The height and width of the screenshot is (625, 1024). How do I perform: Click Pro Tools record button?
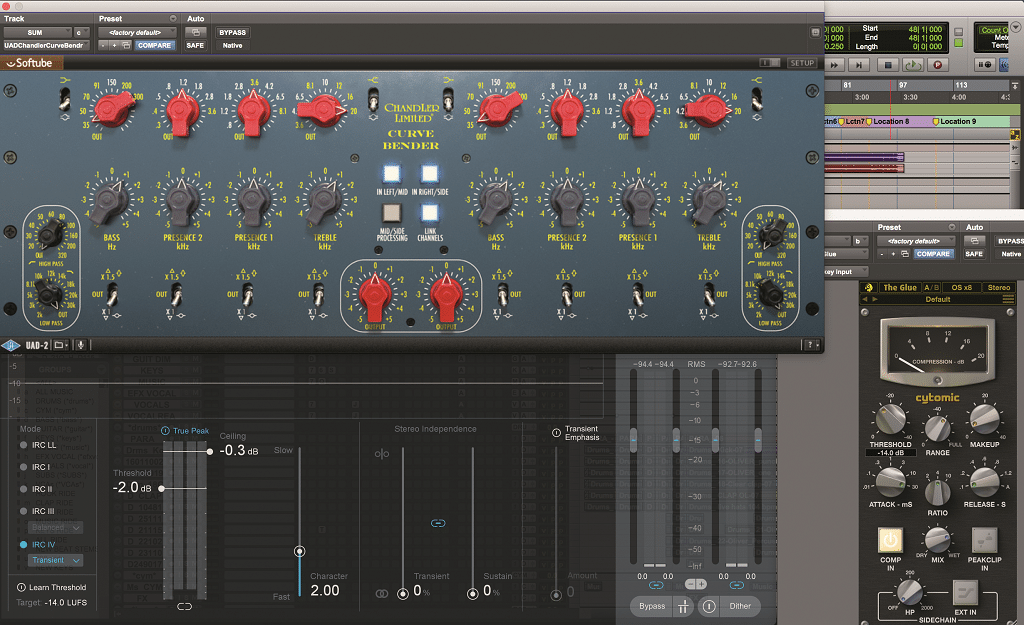(937, 65)
